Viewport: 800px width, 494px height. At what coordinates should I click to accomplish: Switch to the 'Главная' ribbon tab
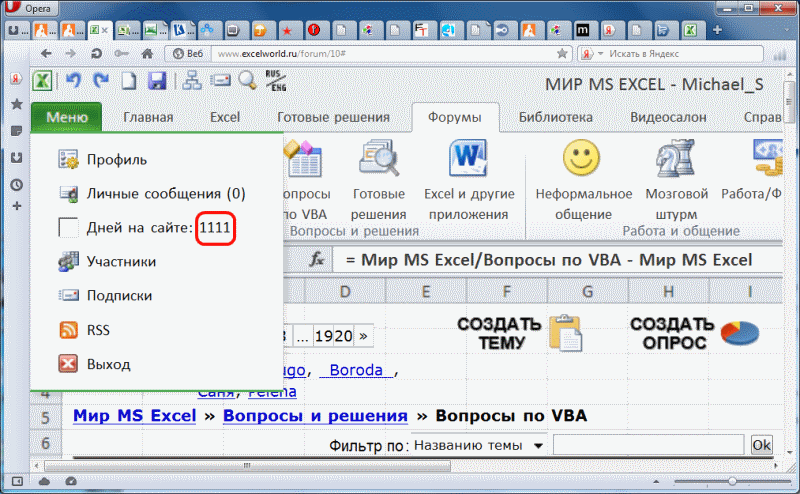pyautogui.click(x=148, y=117)
